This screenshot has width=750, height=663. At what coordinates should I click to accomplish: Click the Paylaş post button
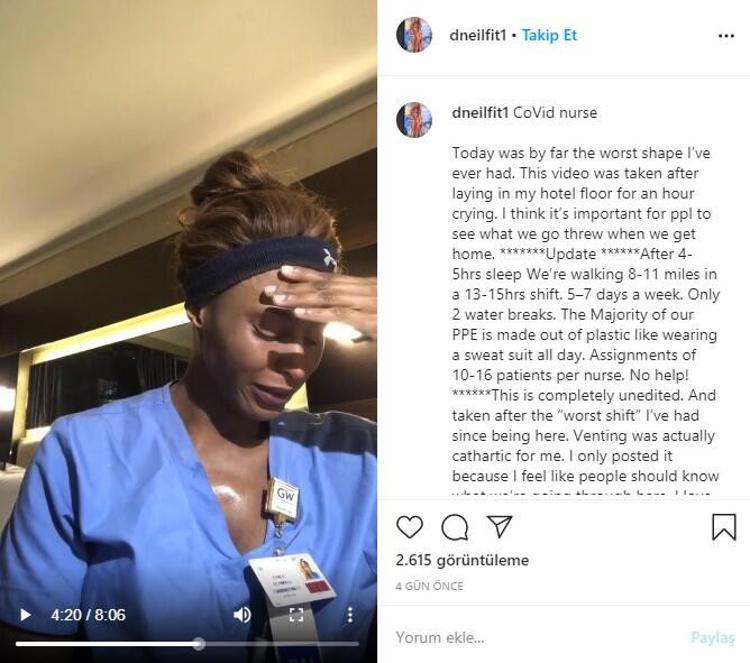(x=712, y=638)
